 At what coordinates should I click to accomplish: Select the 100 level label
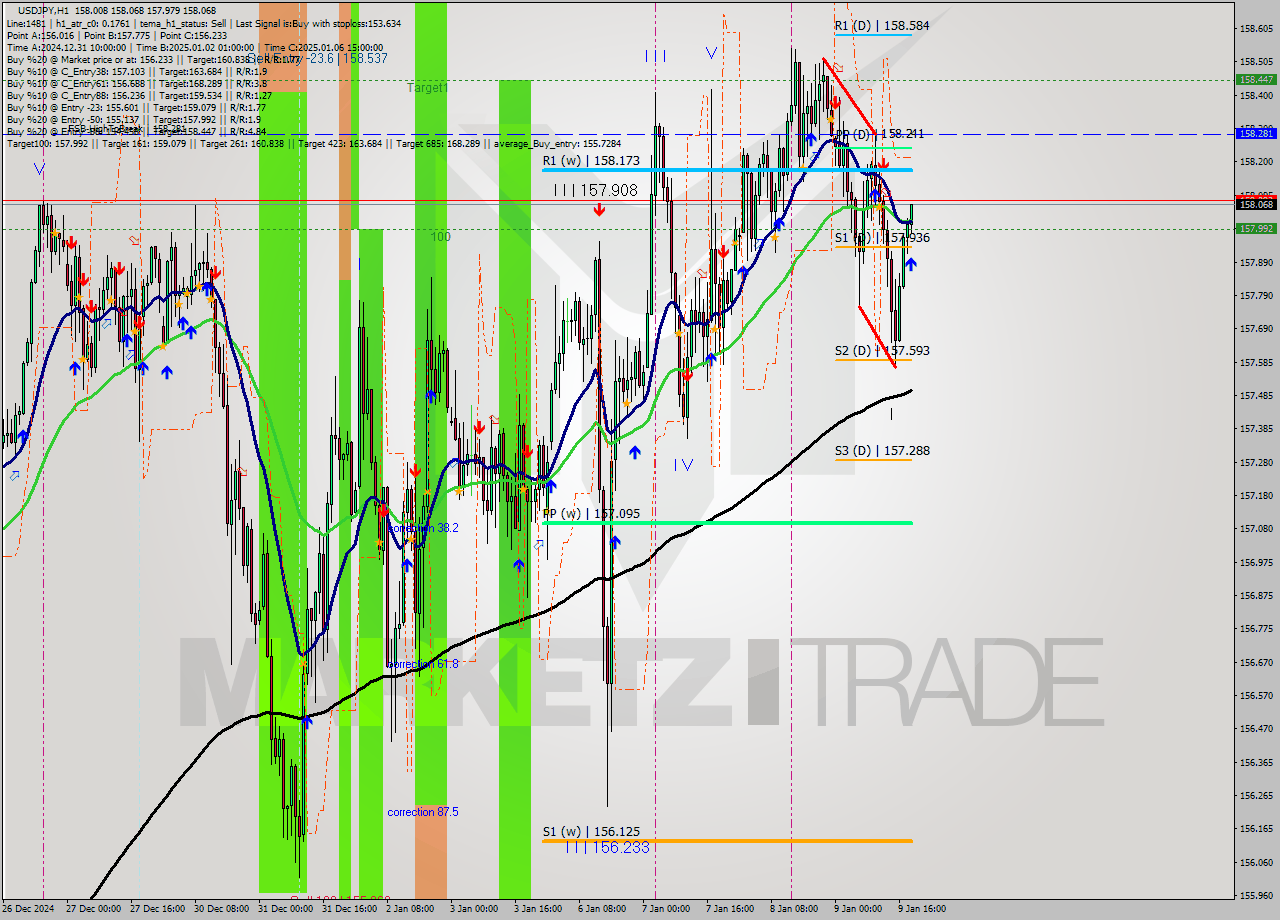[x=441, y=237]
